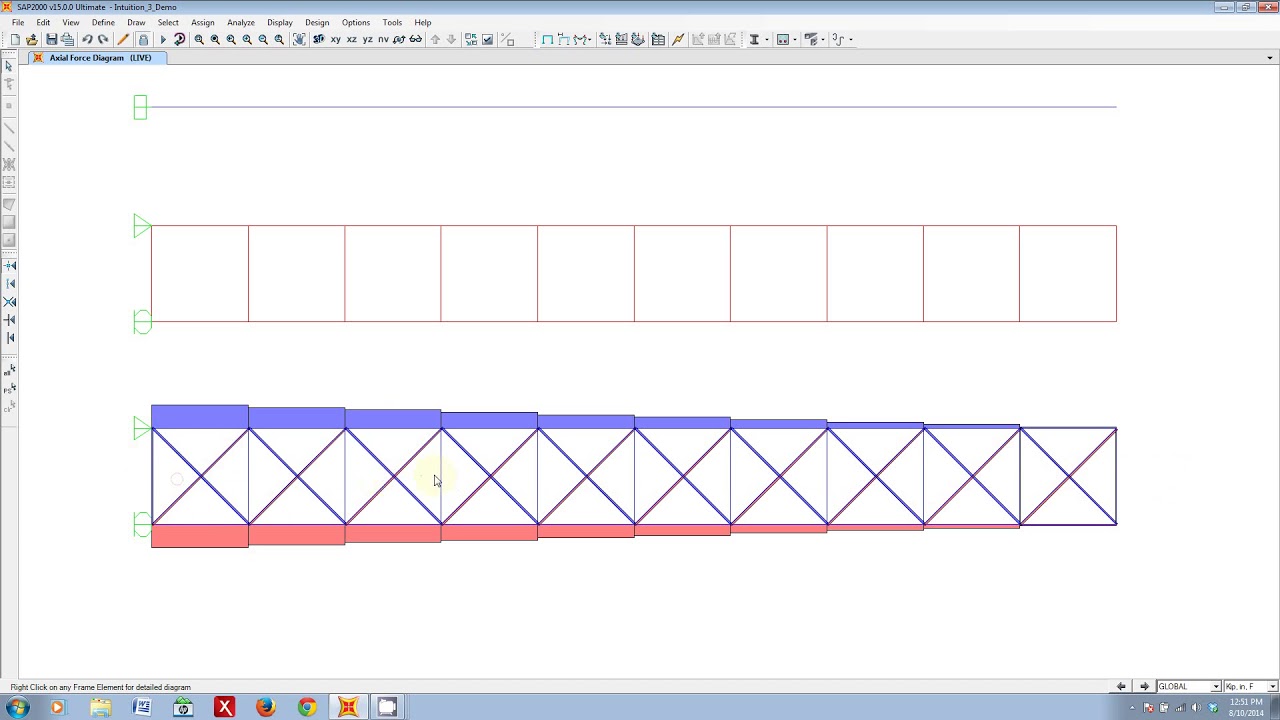
Task: Click the Rubber Band Zoom magnifier
Action: point(199,40)
